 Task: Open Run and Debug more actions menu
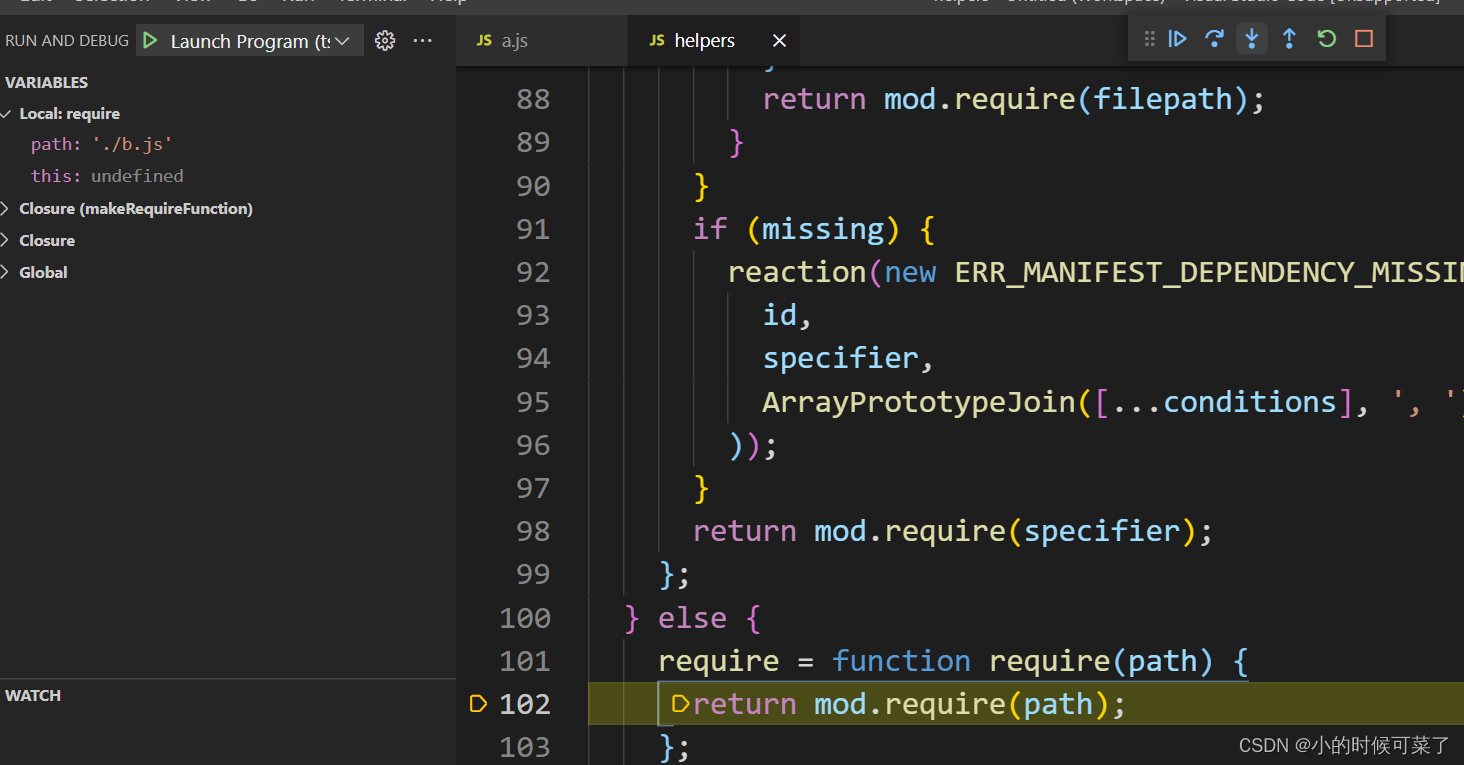[x=423, y=41]
